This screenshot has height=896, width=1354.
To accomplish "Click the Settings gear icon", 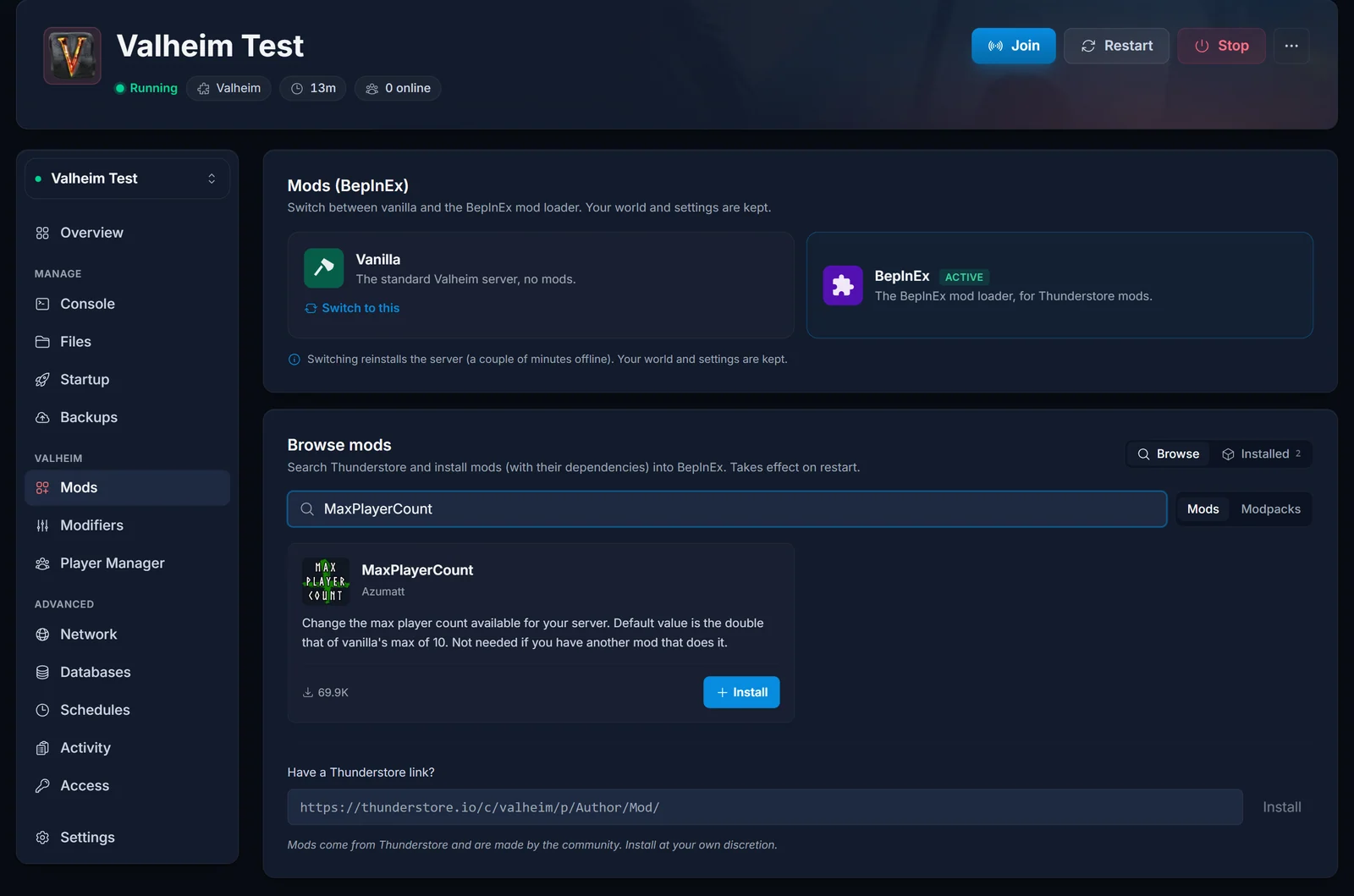I will tap(42, 838).
